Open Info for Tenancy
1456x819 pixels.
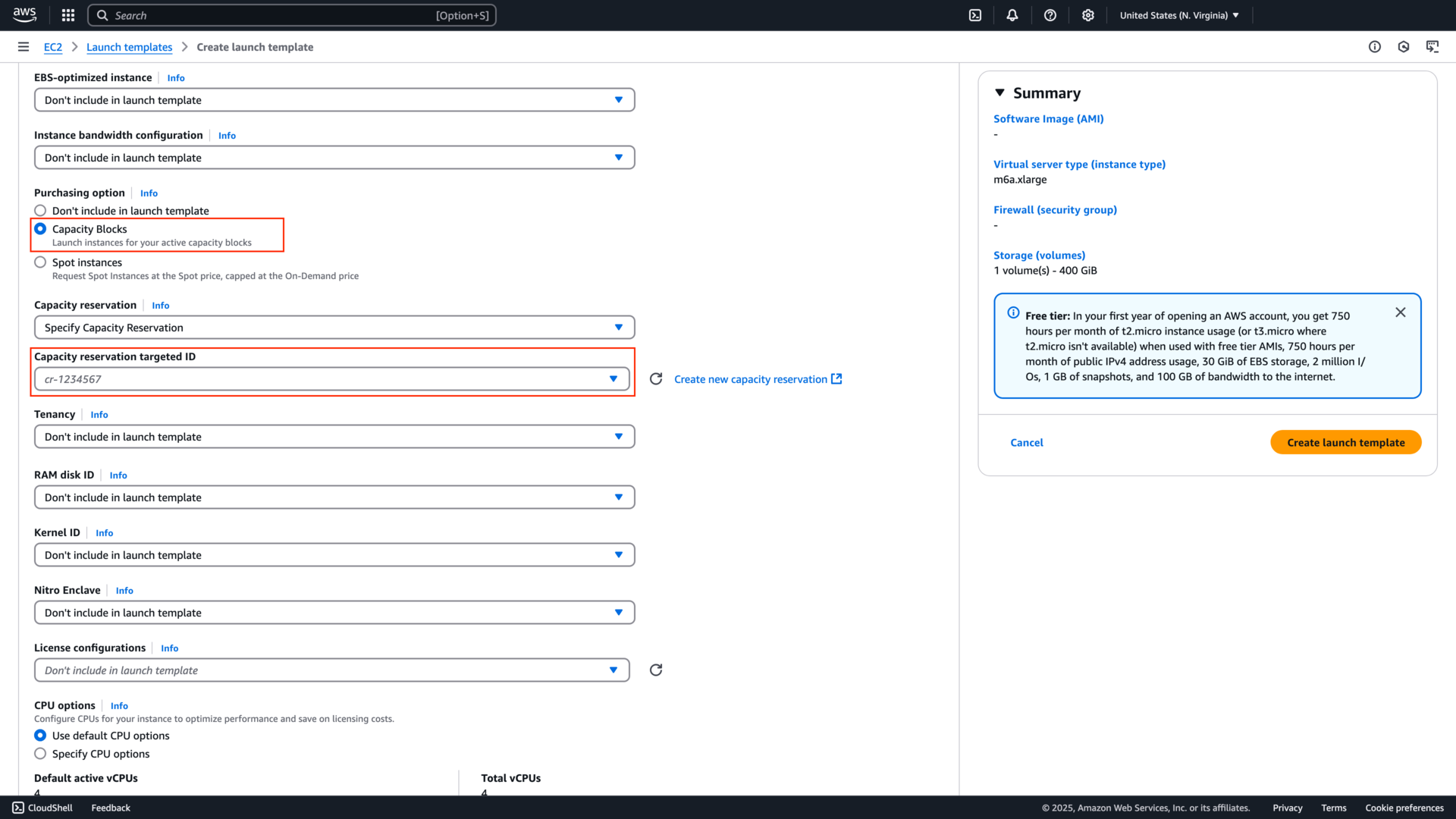99,415
